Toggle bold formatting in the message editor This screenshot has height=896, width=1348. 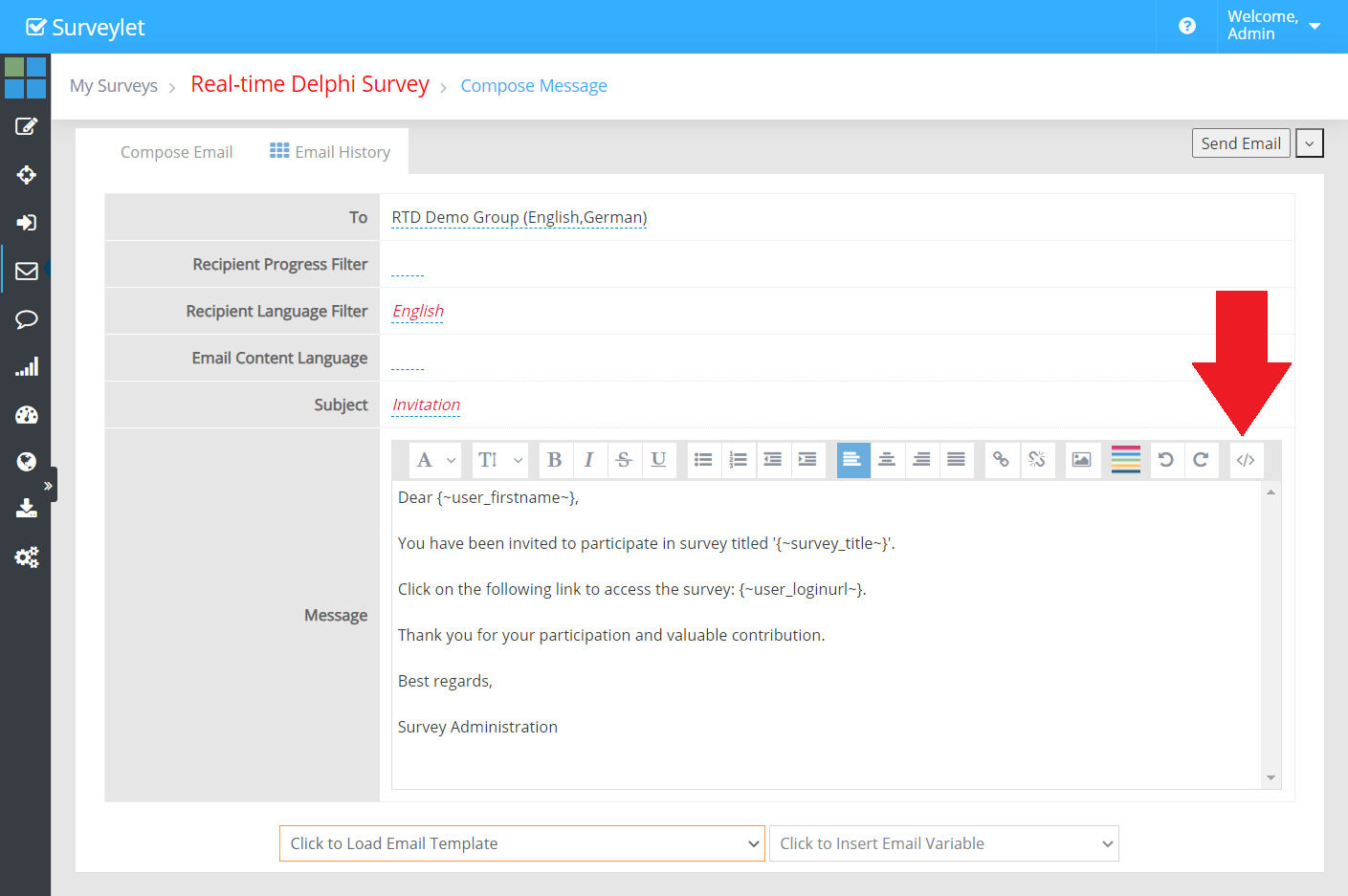coord(555,460)
